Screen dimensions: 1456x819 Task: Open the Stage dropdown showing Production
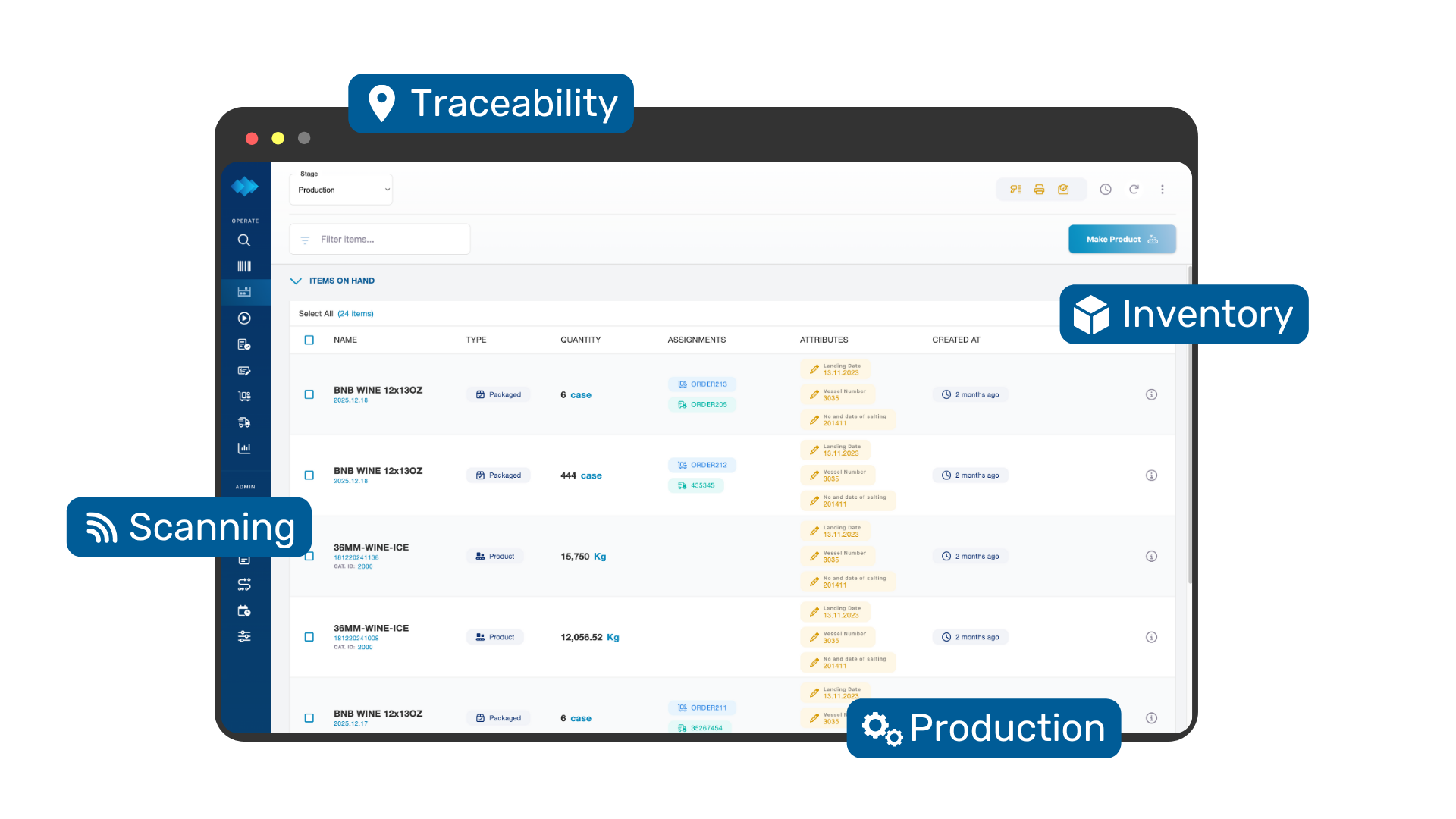click(341, 190)
